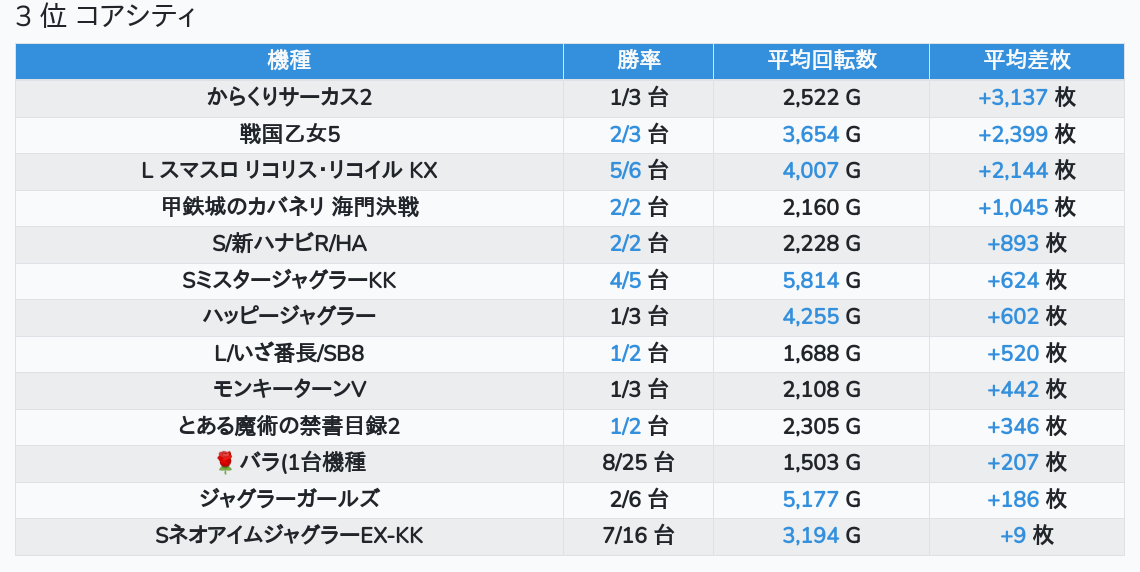Click the rose emoji icon before バラ
Screen dimensions: 1140x572
(x=225, y=462)
